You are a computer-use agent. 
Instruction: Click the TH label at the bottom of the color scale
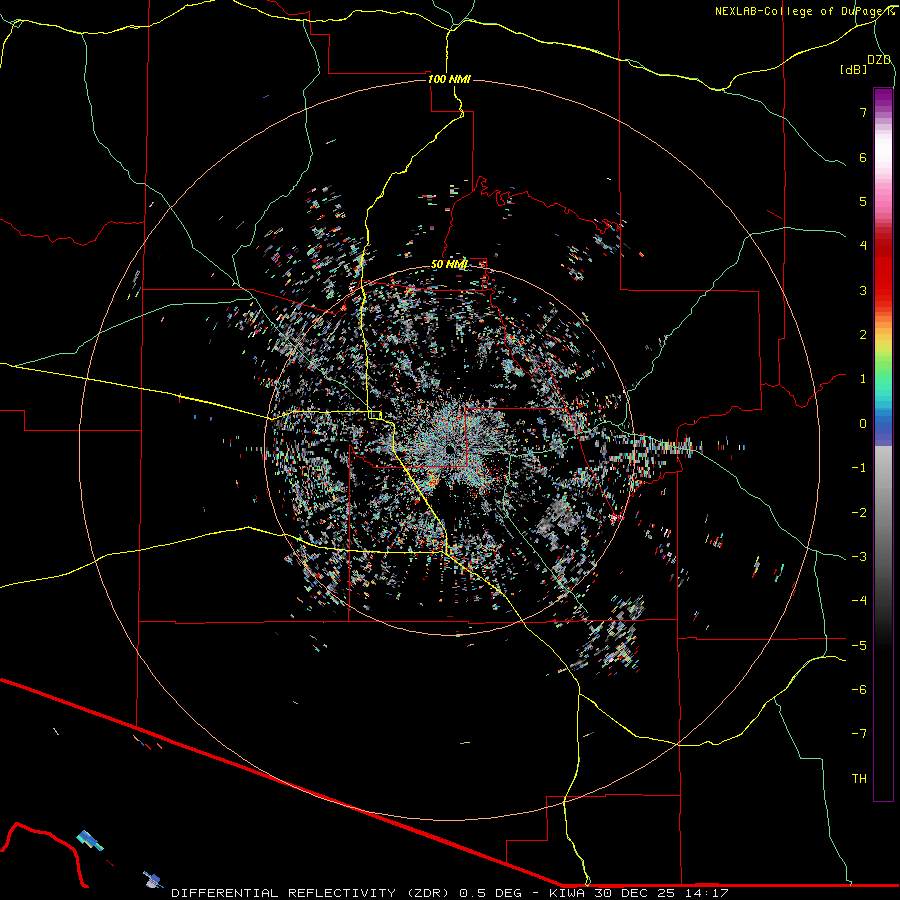pyautogui.click(x=859, y=779)
